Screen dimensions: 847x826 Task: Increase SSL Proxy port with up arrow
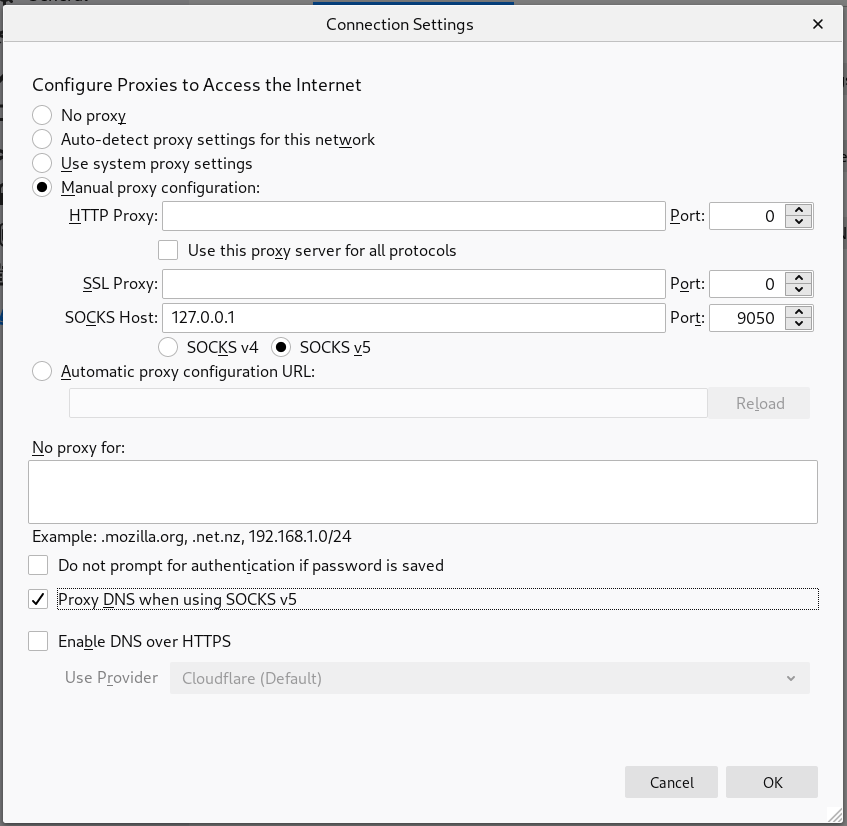click(798, 278)
